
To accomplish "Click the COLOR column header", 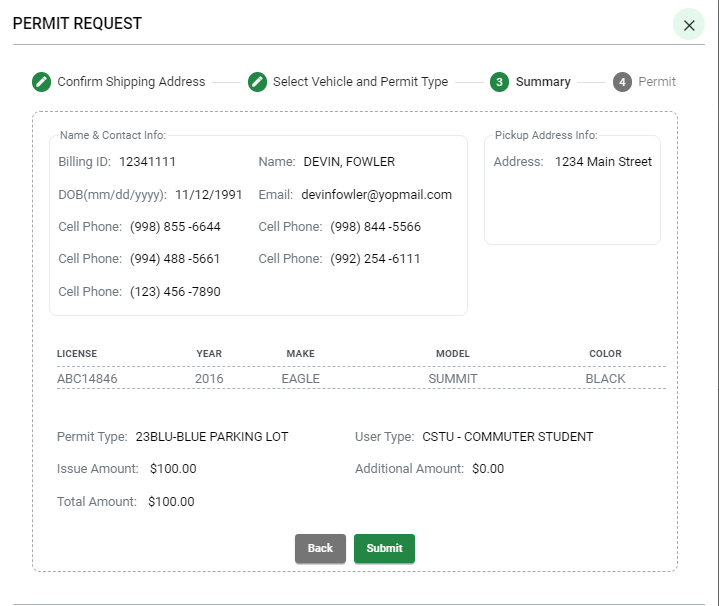I will (x=605, y=354).
